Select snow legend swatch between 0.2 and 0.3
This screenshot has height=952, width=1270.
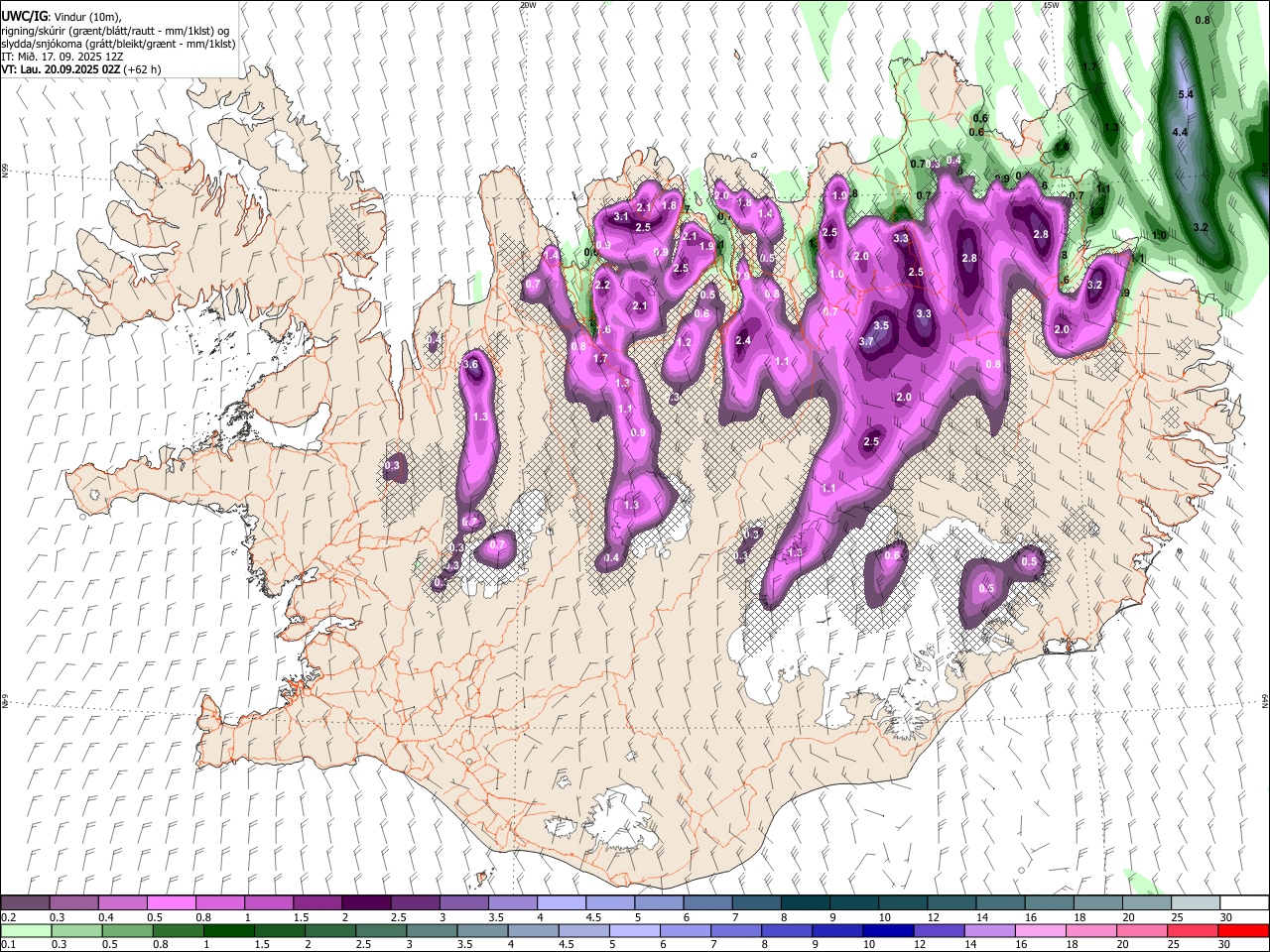click(25, 902)
